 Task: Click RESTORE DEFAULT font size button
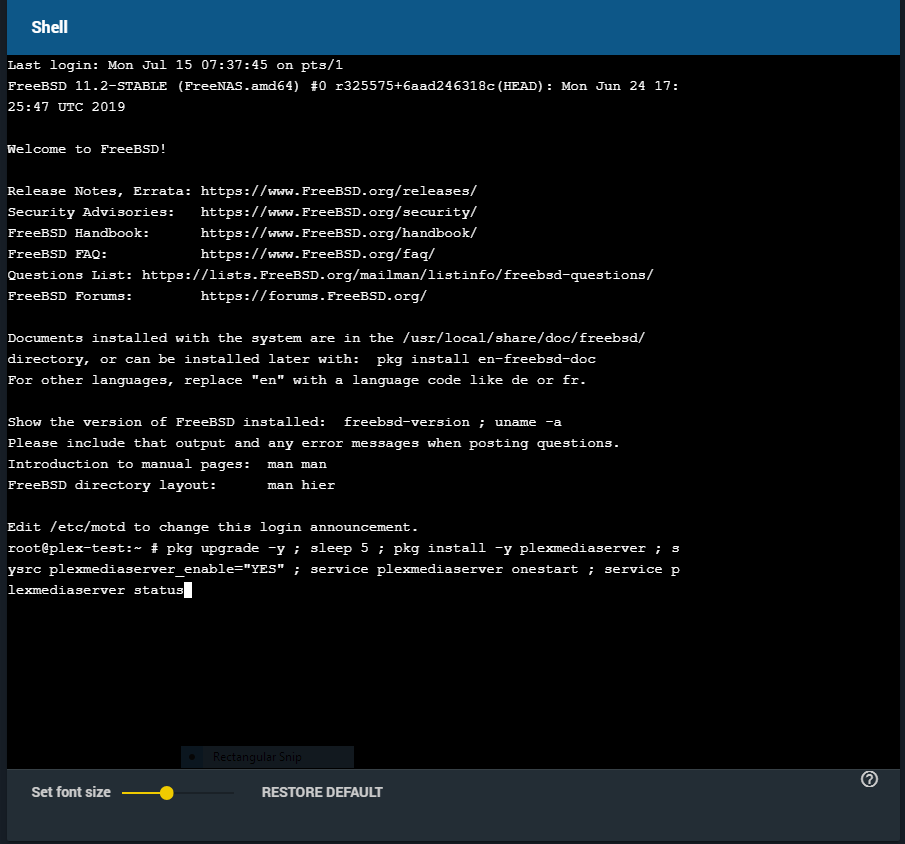point(322,793)
